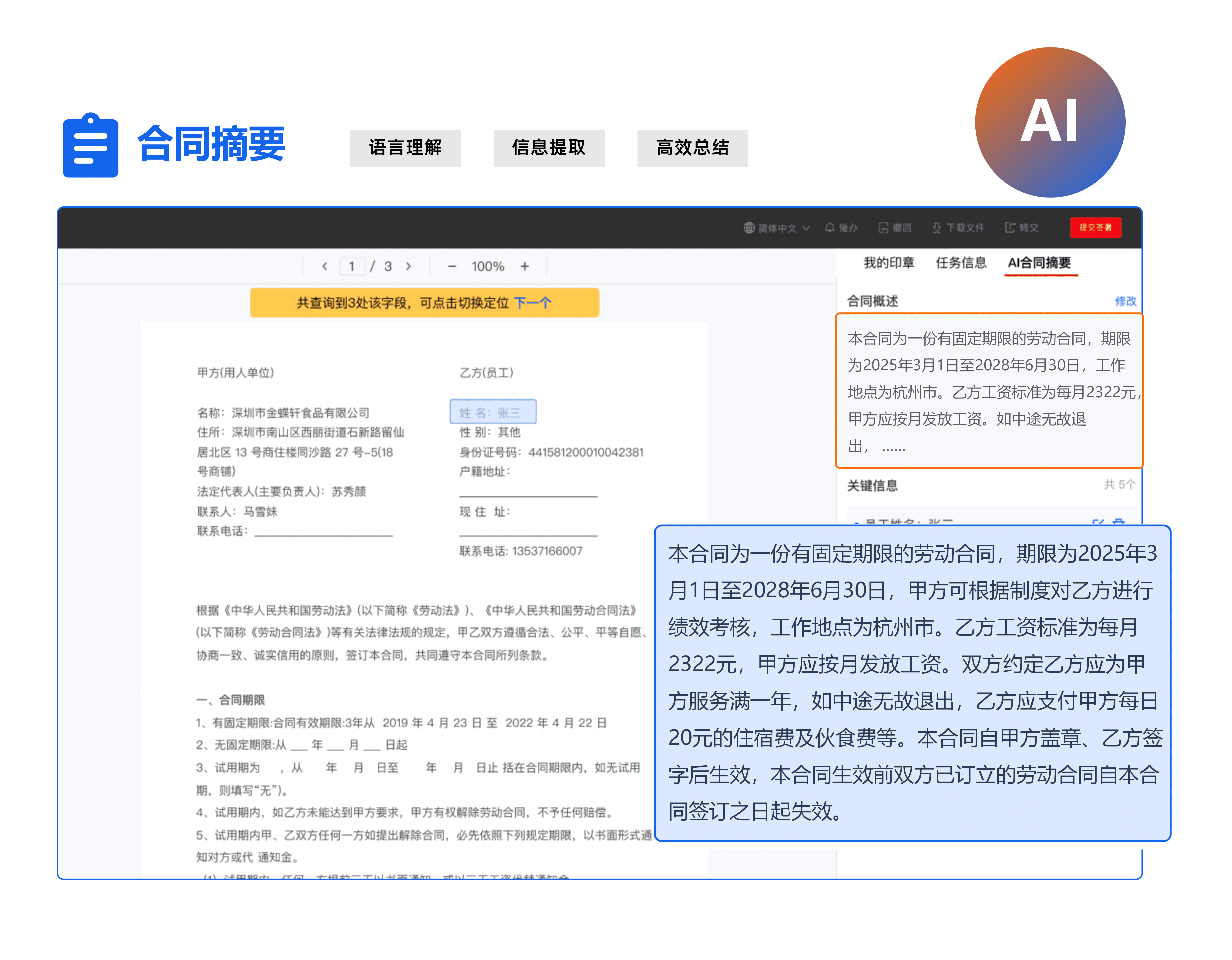Click the 转交 transfer icon
This screenshot has width=1232, height=960.
[1010, 227]
